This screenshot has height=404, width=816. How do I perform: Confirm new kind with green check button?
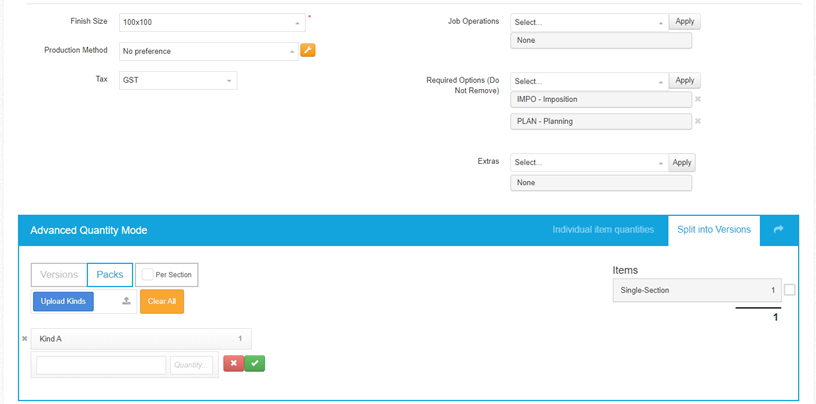(254, 363)
